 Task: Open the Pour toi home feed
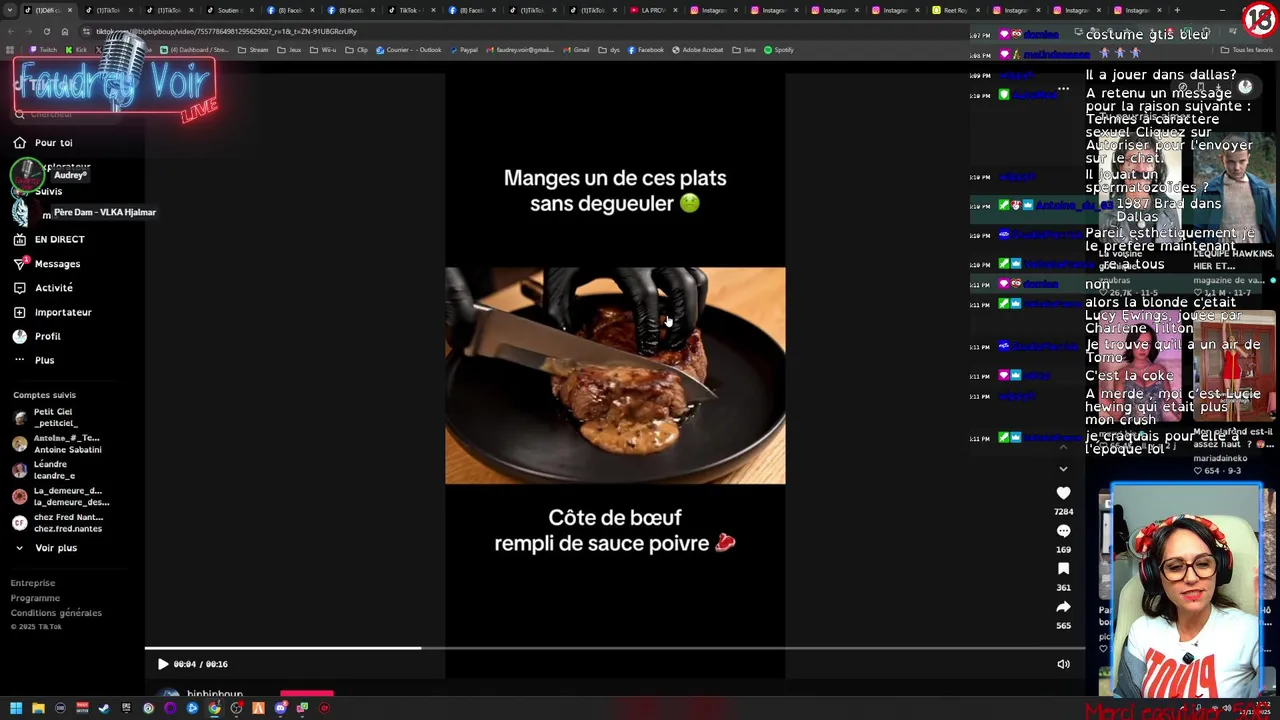(43, 143)
